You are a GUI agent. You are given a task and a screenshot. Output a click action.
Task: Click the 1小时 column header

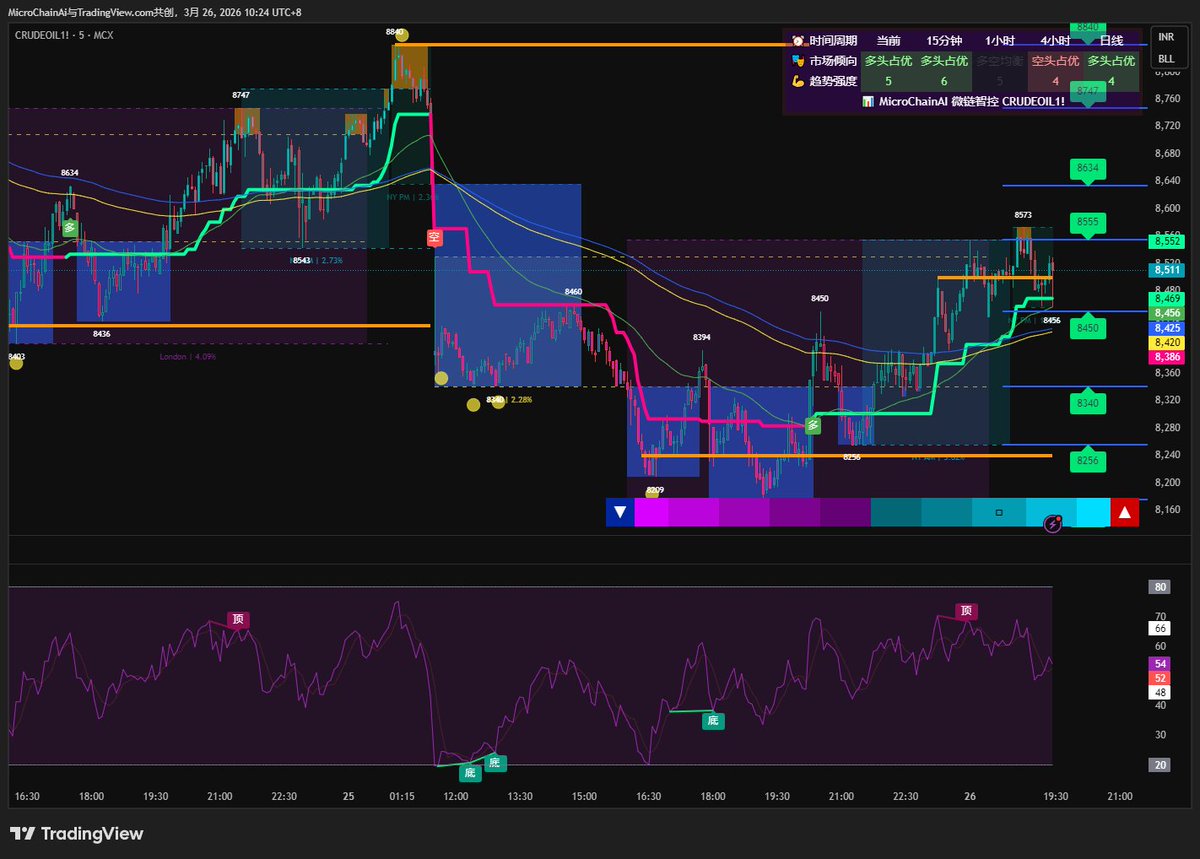pyautogui.click(x=1000, y=41)
